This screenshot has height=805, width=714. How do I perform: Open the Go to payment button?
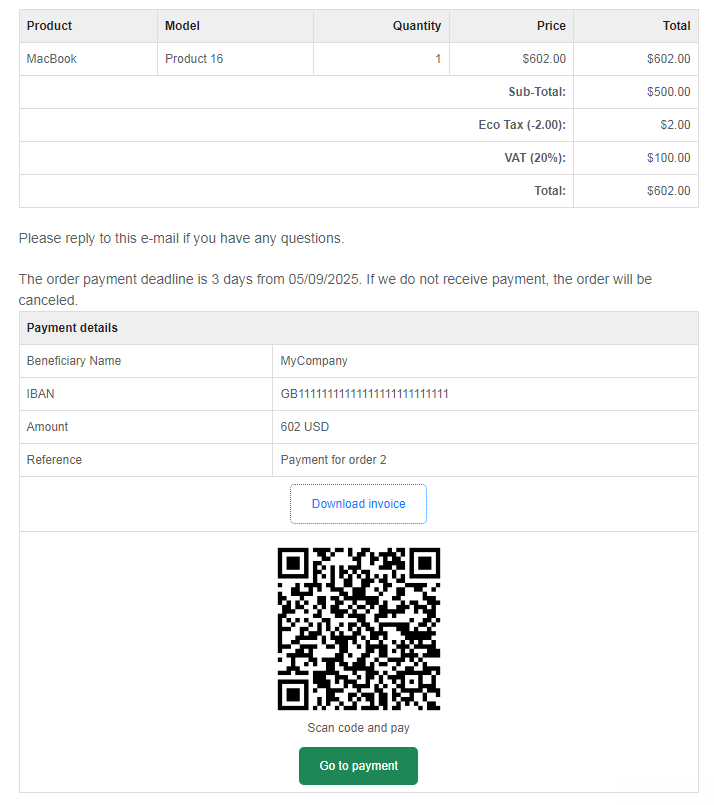click(x=358, y=765)
